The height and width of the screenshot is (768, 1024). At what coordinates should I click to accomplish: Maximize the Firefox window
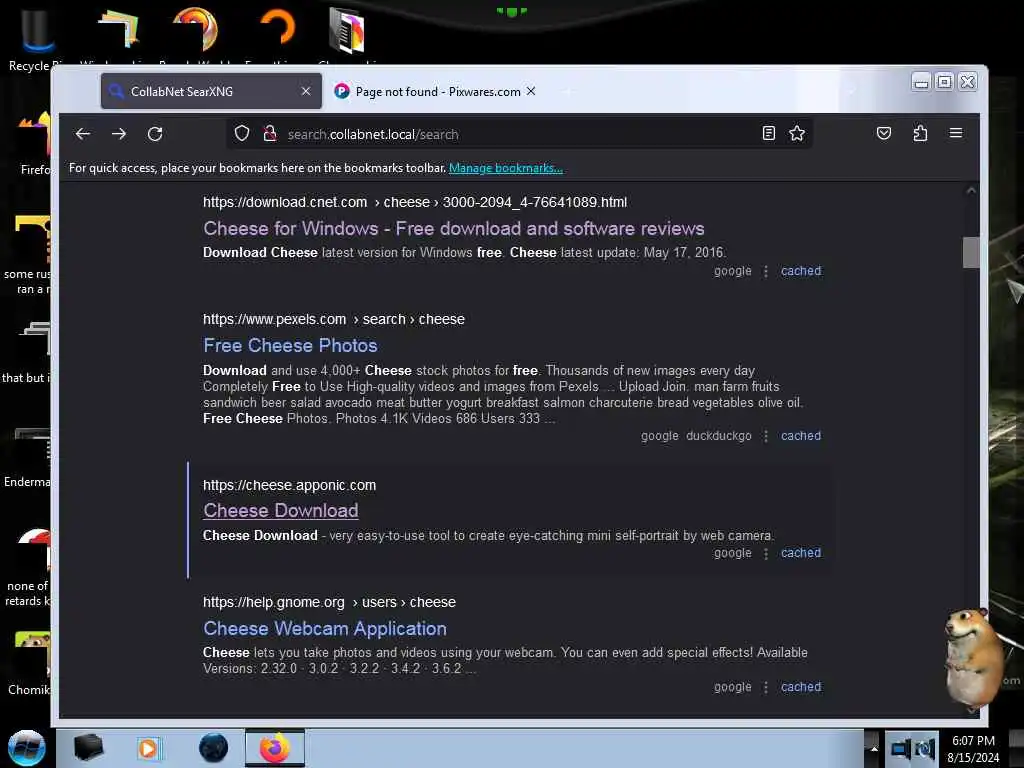(944, 82)
